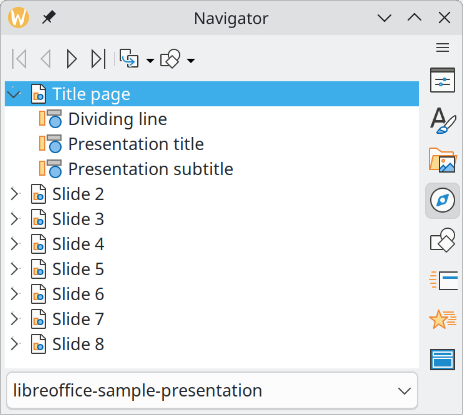Viewport: 463px width, 415px height.
Task: Open the Animation star deck
Action: [442, 319]
